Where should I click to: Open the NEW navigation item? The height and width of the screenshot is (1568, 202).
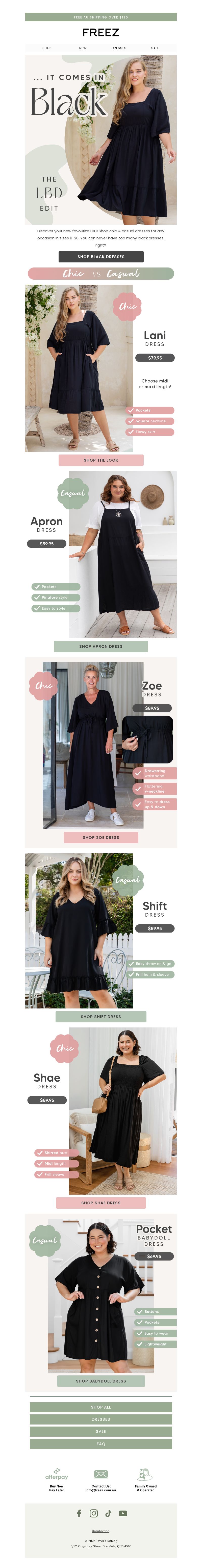(x=83, y=48)
